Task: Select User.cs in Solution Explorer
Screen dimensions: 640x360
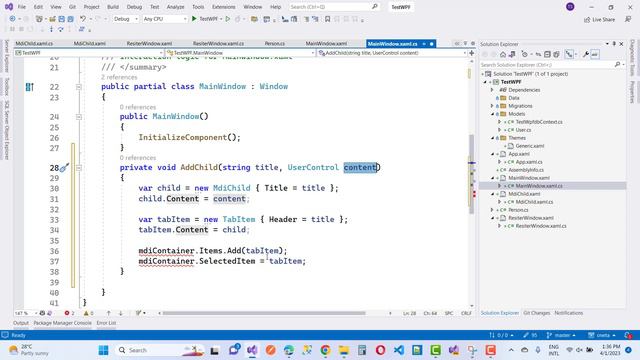Action: click(523, 130)
